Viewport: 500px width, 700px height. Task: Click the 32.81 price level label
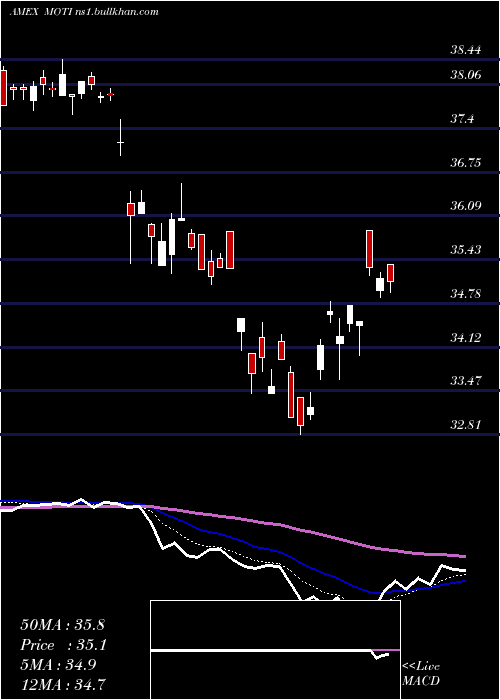point(465,425)
